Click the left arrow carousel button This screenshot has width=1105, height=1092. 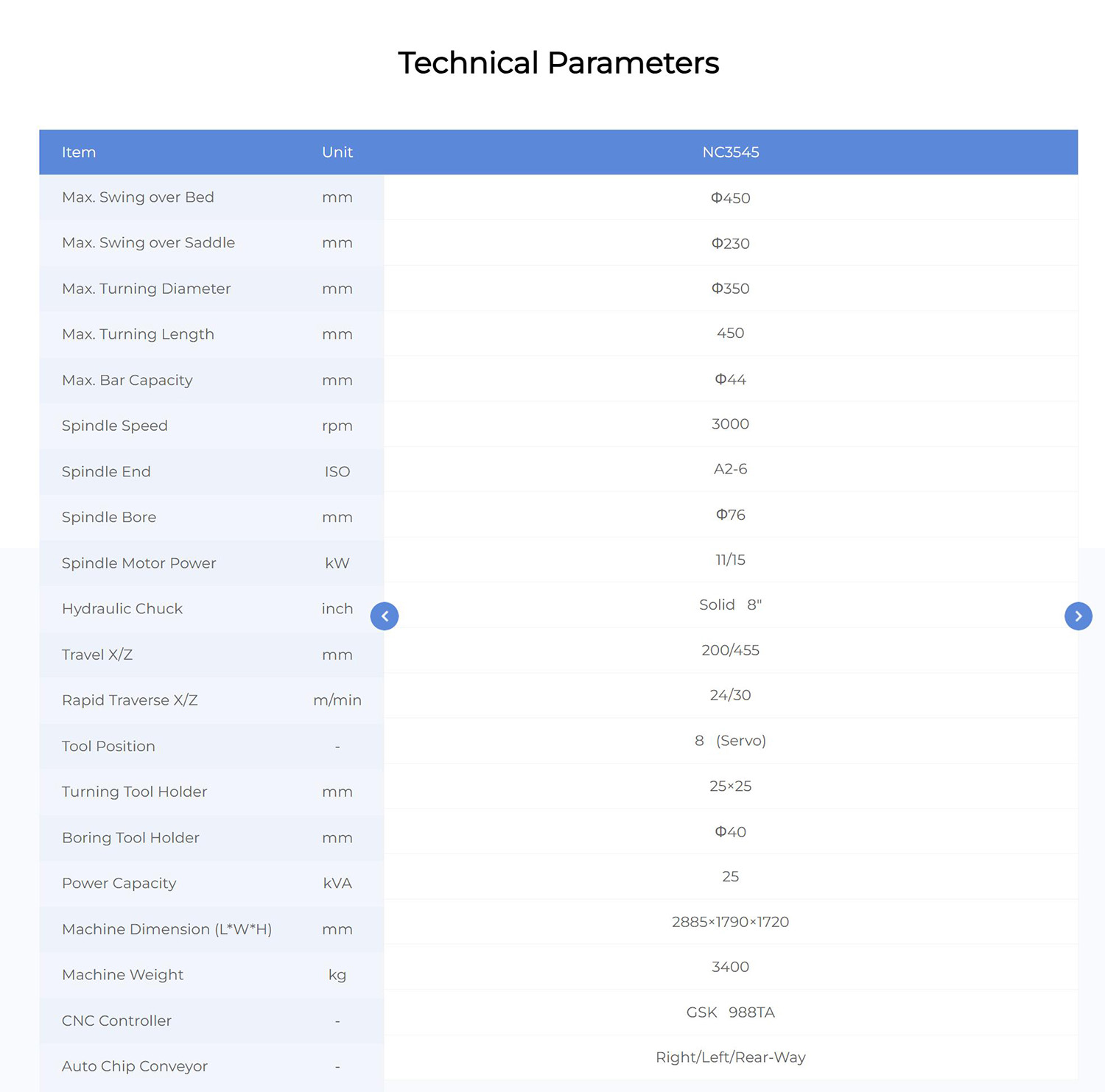pyautogui.click(x=385, y=616)
